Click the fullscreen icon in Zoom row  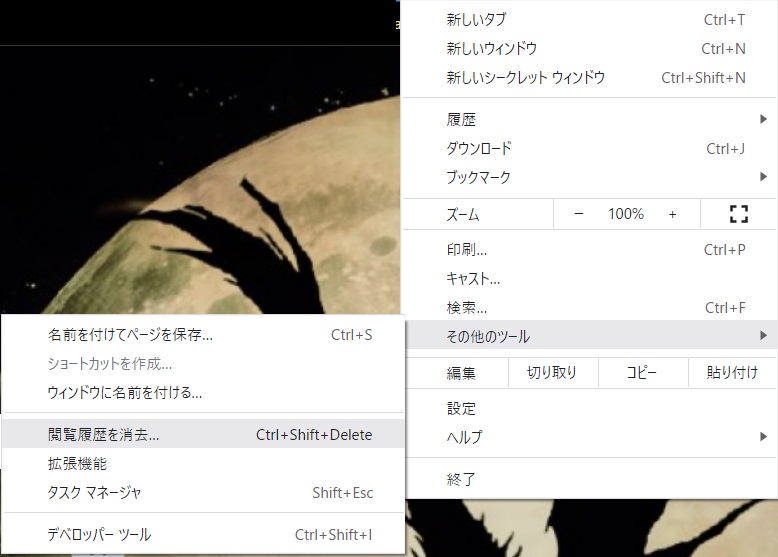[738, 214]
